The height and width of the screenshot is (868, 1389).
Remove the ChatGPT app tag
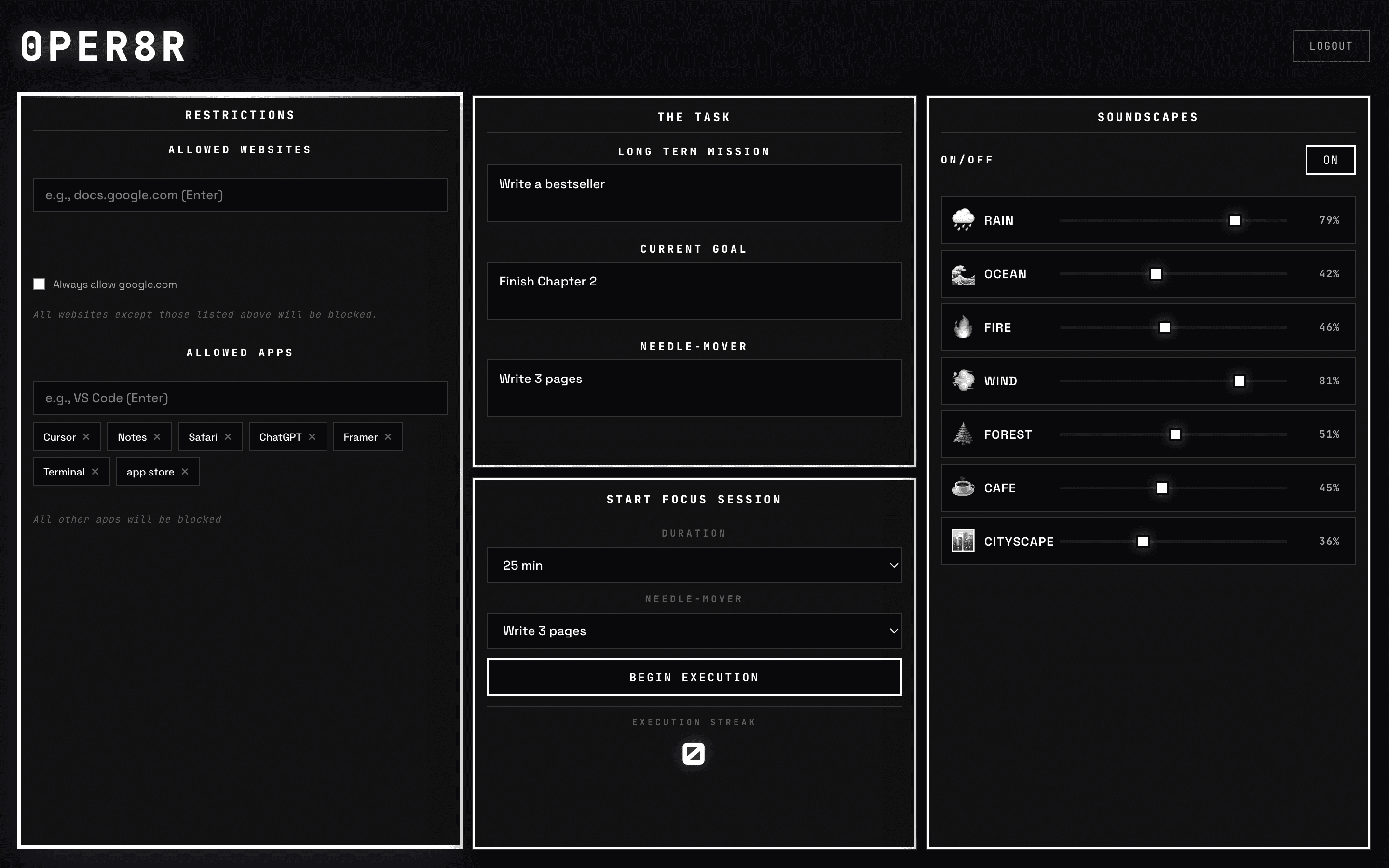point(312,437)
